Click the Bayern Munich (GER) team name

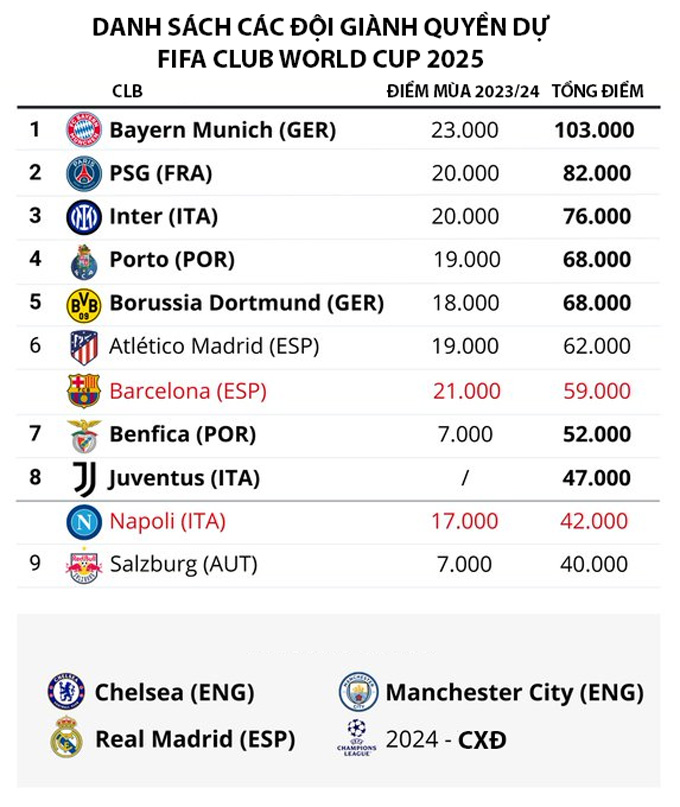point(222,130)
